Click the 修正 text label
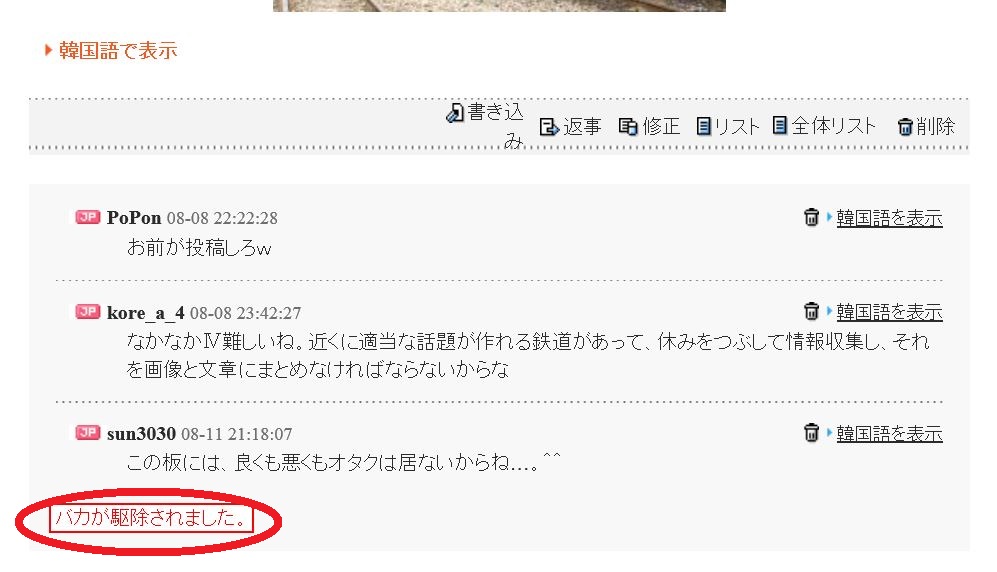 (661, 126)
